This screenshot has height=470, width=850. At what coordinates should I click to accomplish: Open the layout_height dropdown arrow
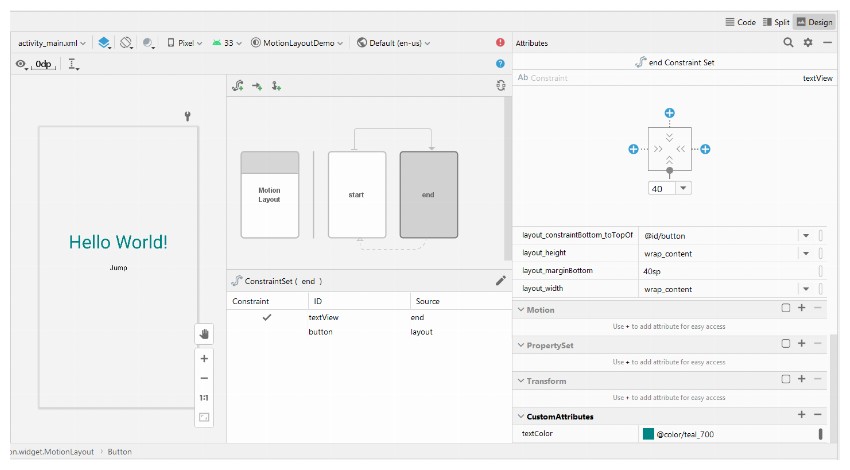pos(806,253)
